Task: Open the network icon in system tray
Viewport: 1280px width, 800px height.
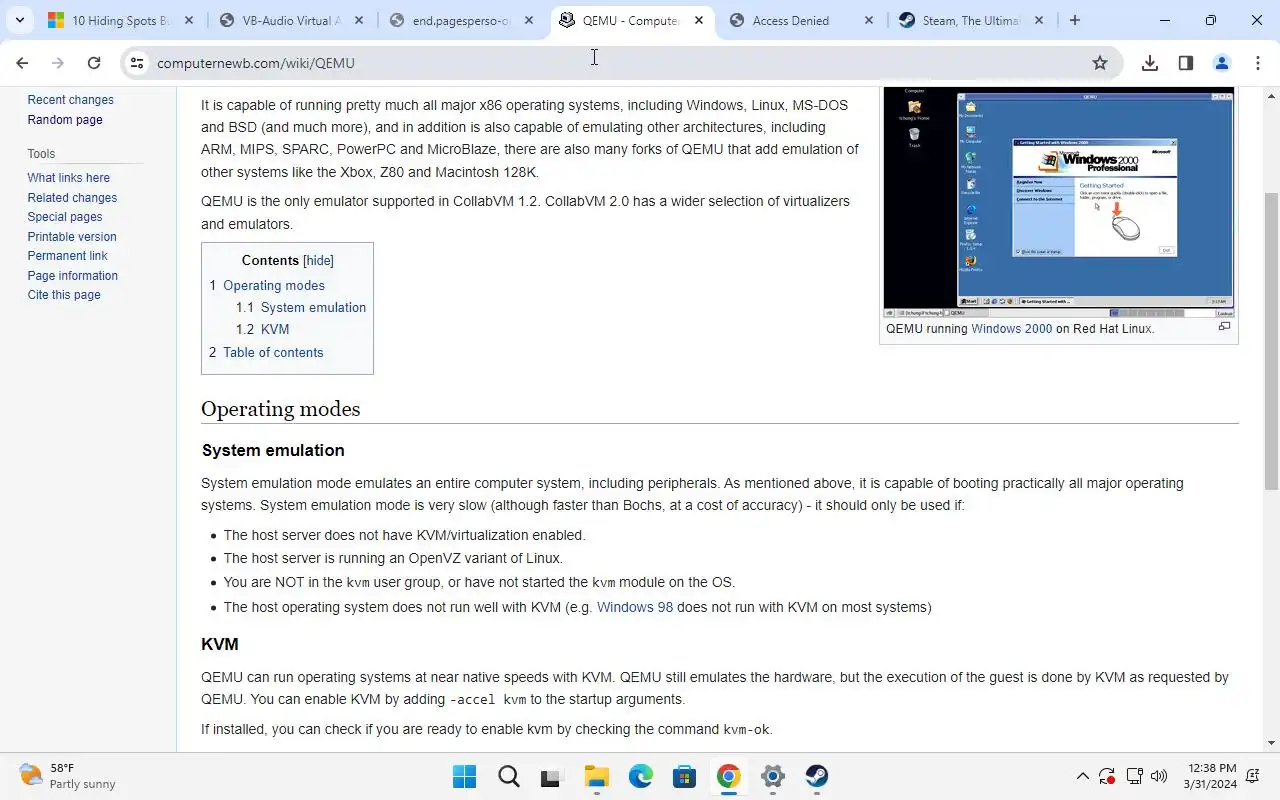Action: coord(1134,776)
